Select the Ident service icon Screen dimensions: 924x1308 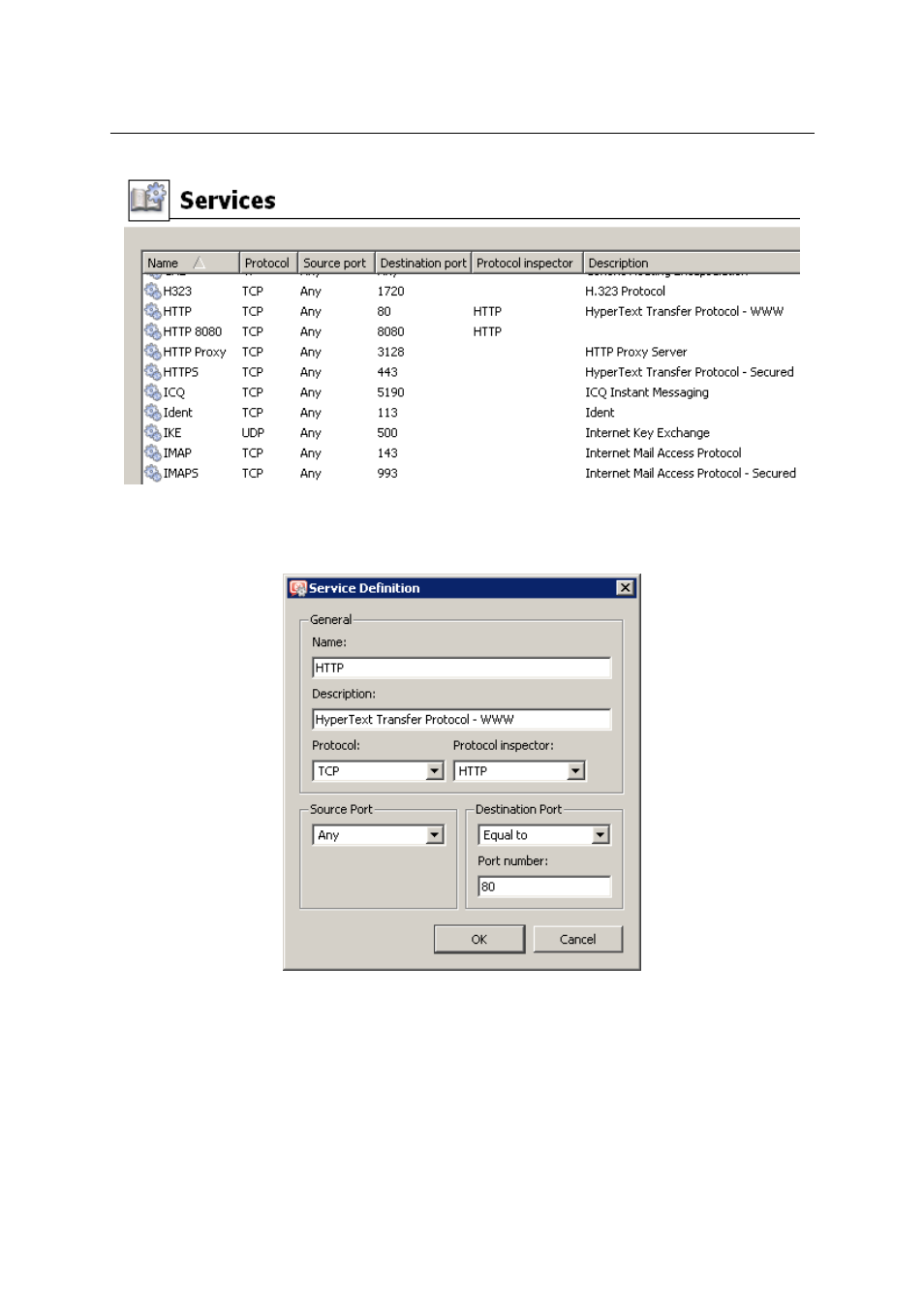(x=153, y=413)
